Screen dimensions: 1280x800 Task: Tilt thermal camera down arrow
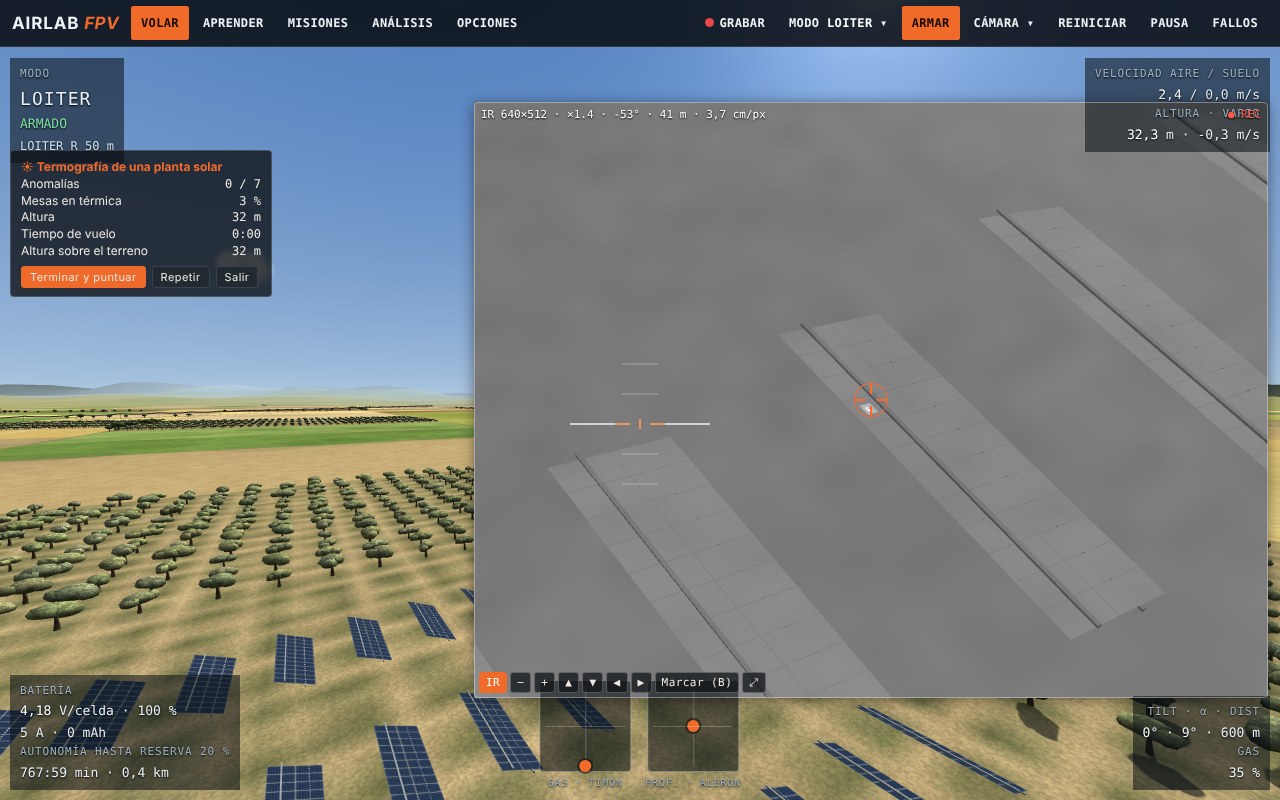tap(592, 683)
